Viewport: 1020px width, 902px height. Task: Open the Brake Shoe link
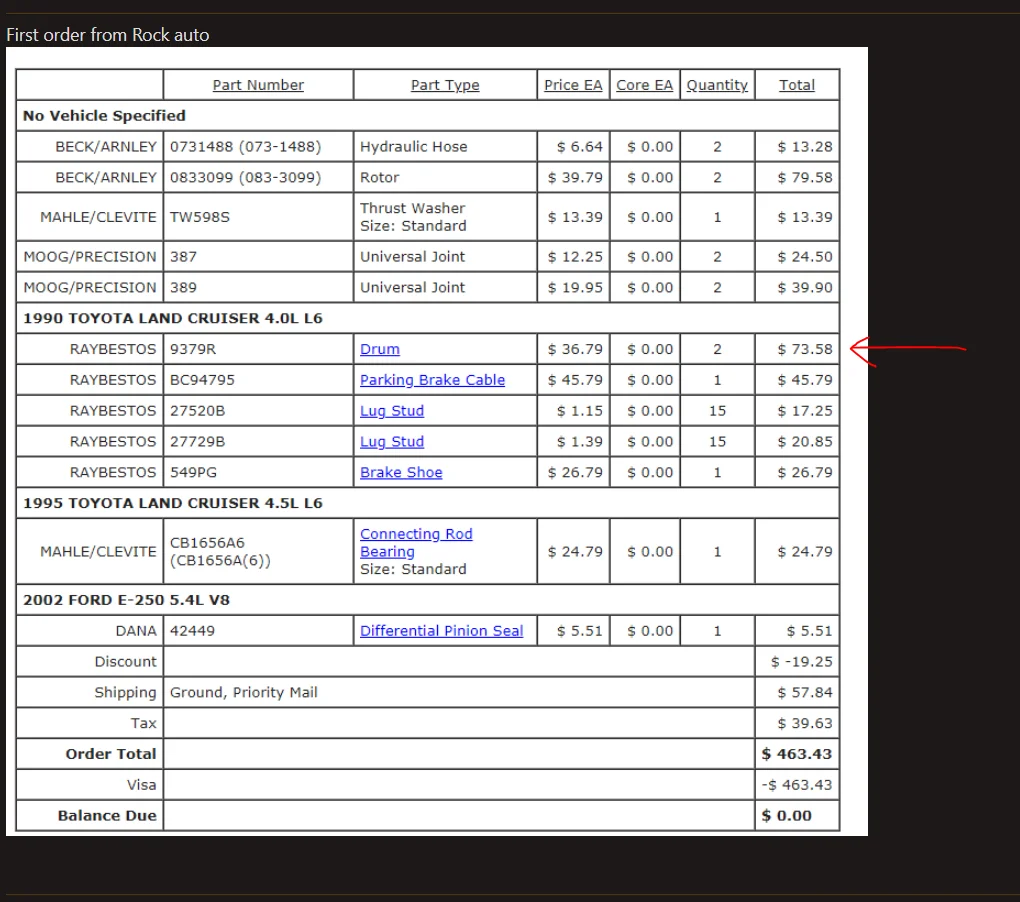(x=401, y=472)
